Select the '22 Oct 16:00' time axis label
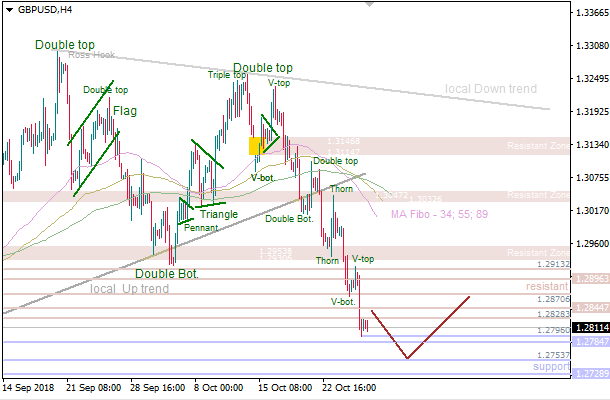The height and width of the screenshot is (400, 610). (x=350, y=385)
